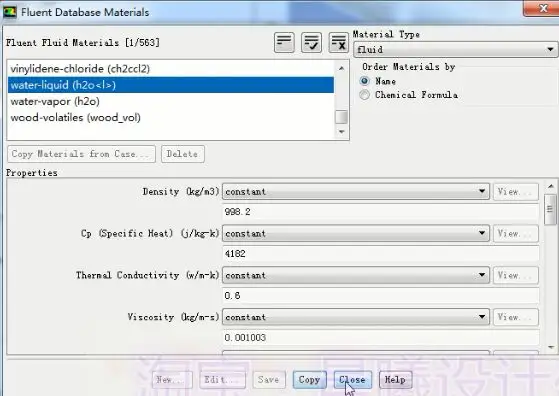Click materials list scroll-up arrow
559x396 pixels.
click(x=342, y=68)
